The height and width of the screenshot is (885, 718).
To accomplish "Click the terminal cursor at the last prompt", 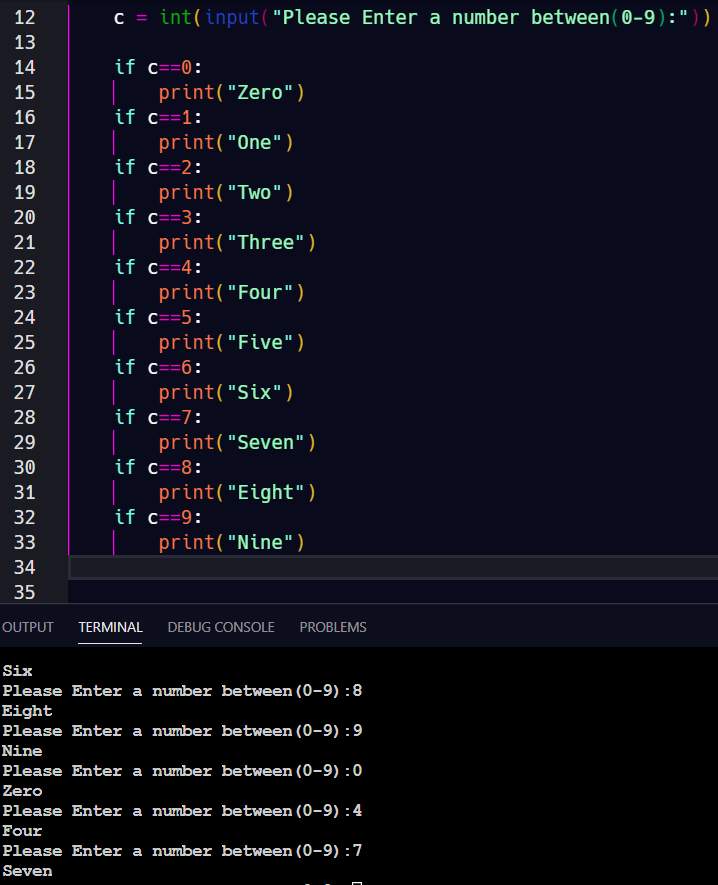I will coord(356,883).
